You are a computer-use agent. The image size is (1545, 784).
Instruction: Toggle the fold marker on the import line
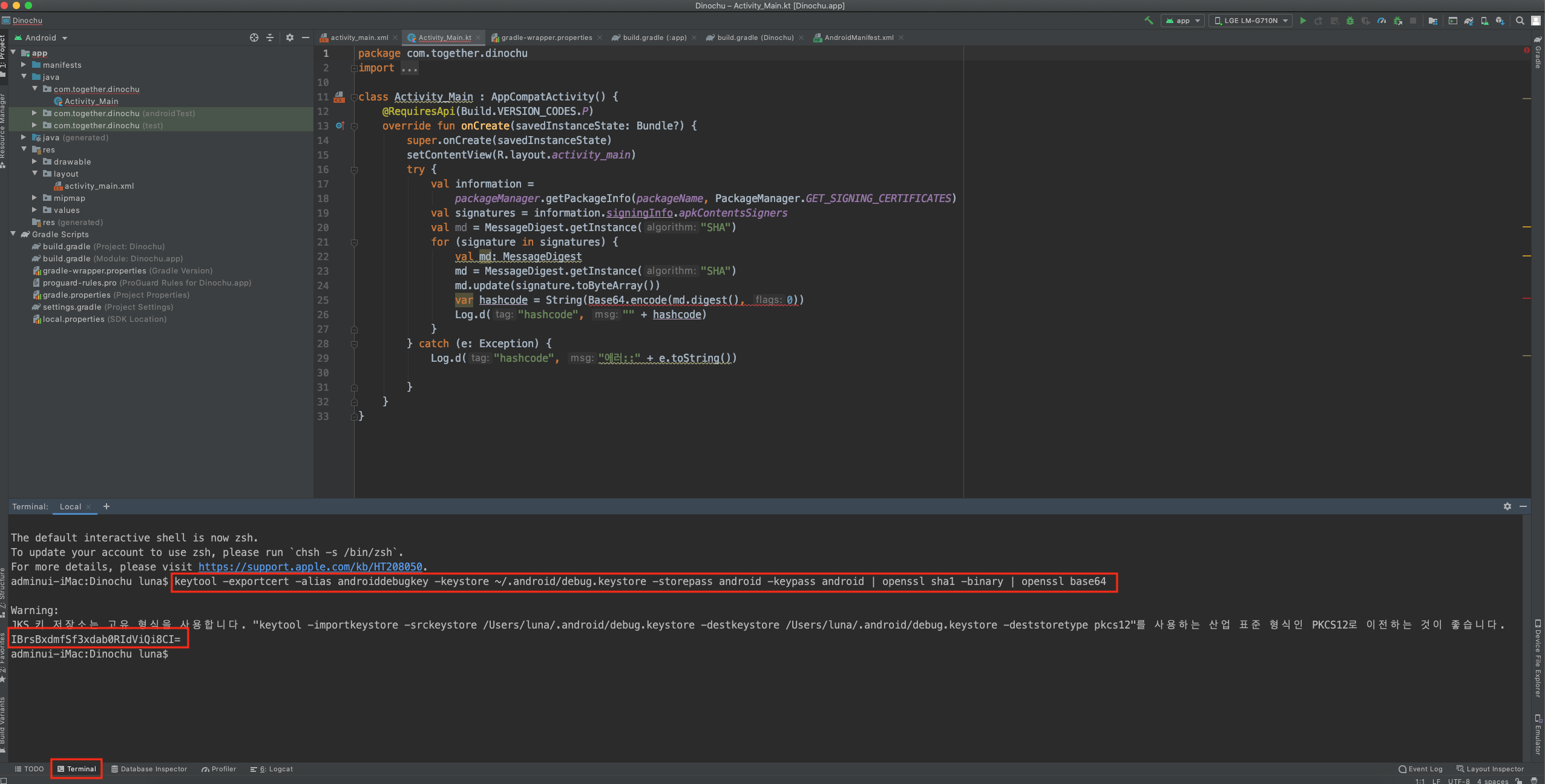pos(354,68)
